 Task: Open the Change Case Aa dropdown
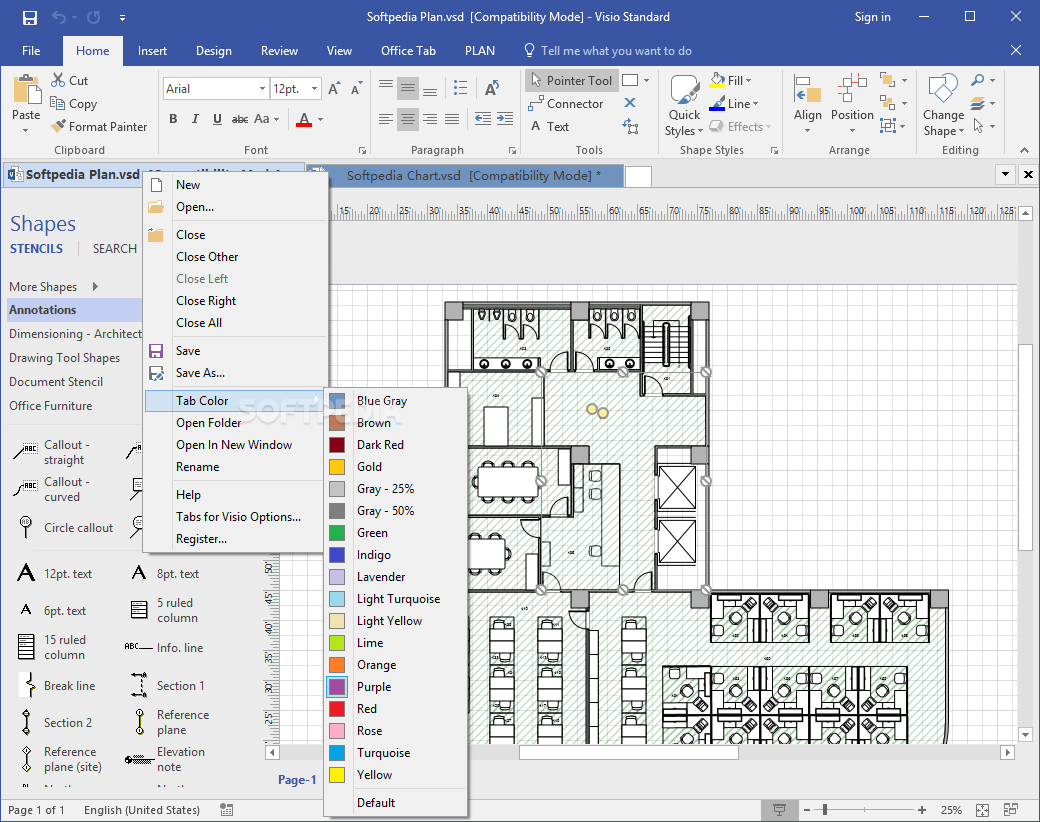coord(266,119)
